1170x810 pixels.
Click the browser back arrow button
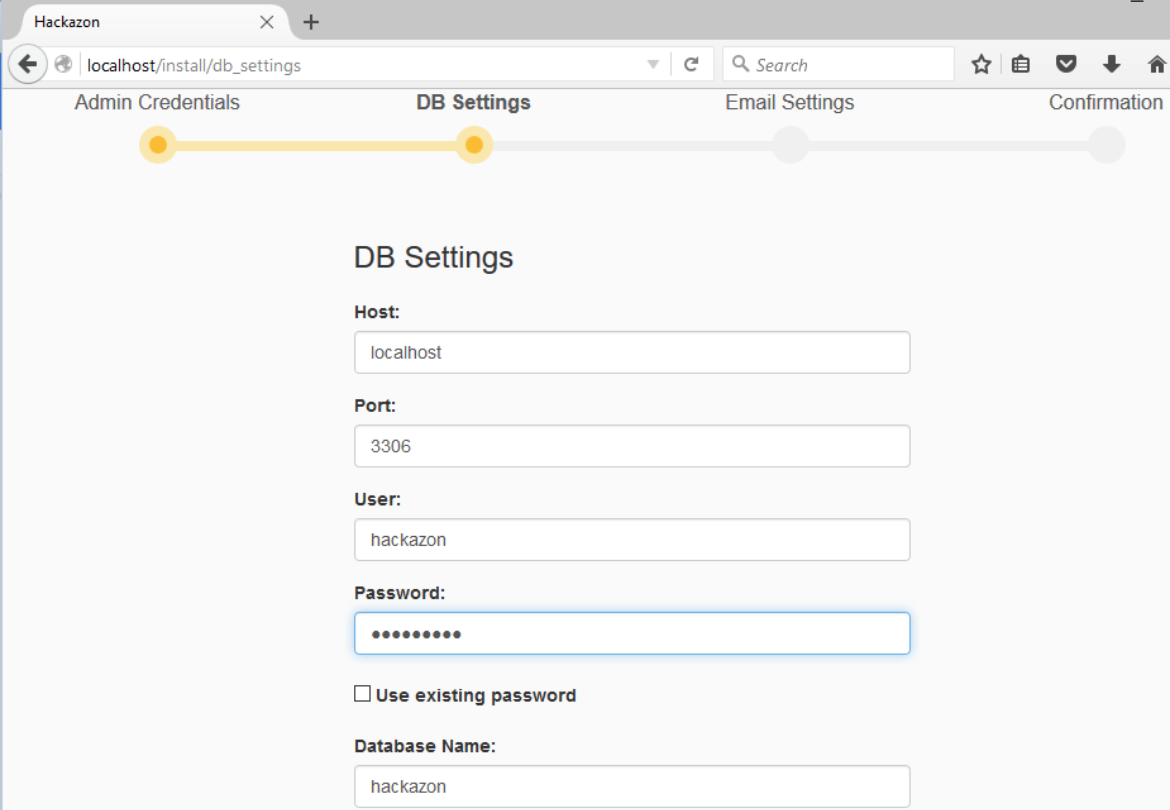(28, 64)
